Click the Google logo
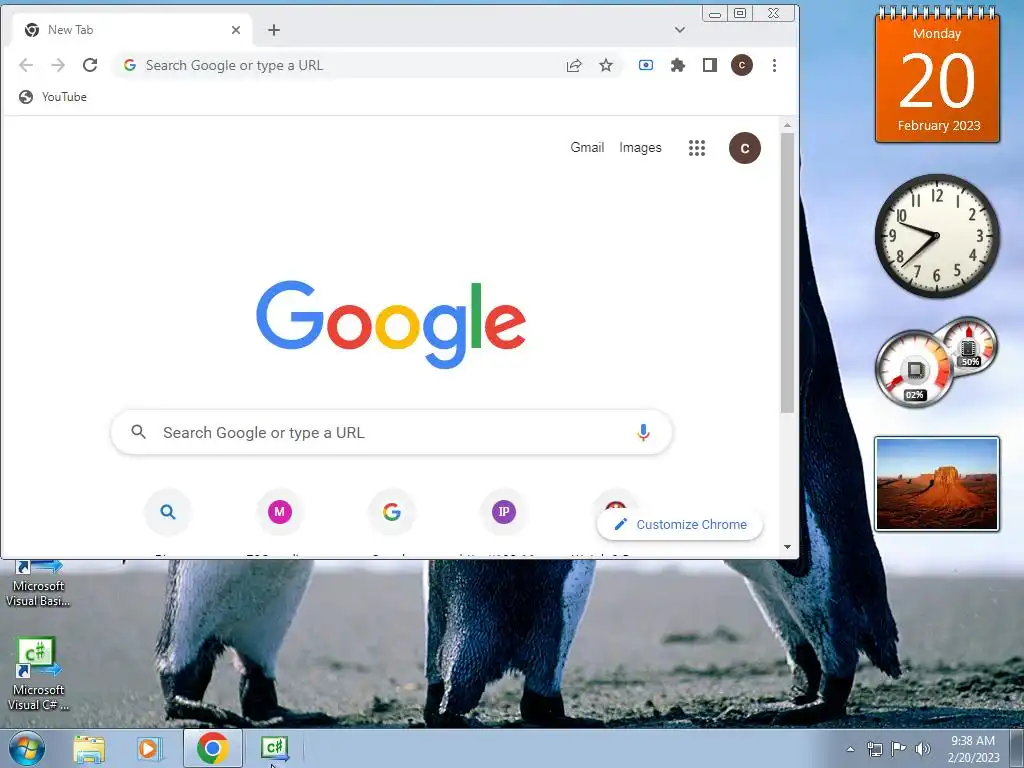This screenshot has height=768, width=1024. [x=391, y=325]
